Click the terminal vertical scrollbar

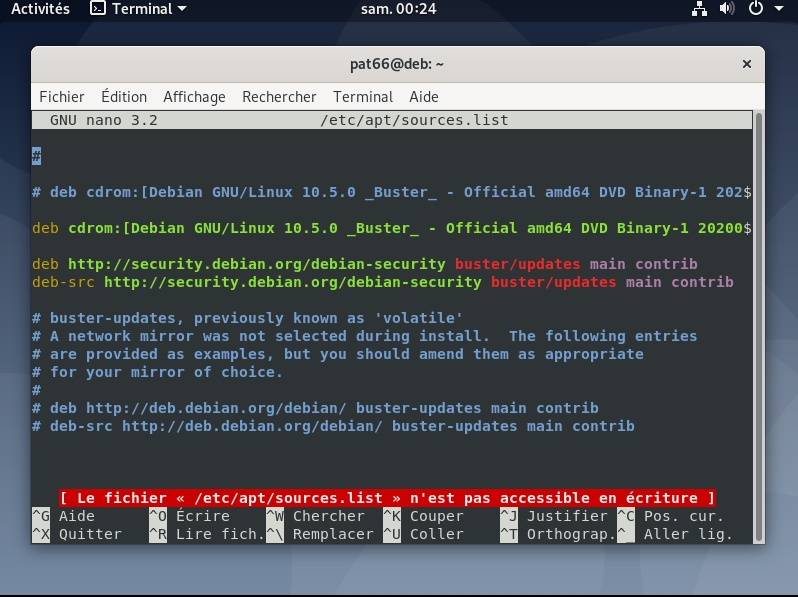759,327
